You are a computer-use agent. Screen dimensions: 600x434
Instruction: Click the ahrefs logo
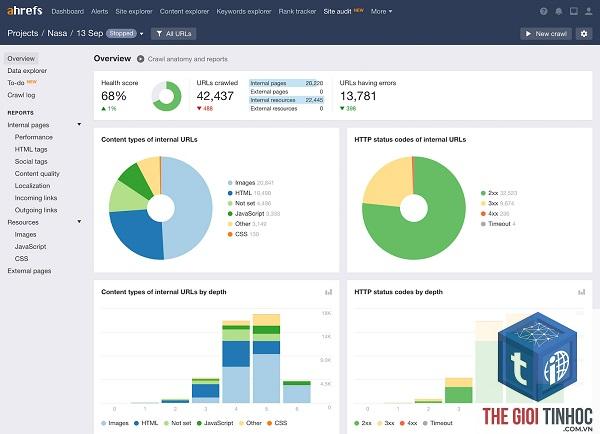24,11
